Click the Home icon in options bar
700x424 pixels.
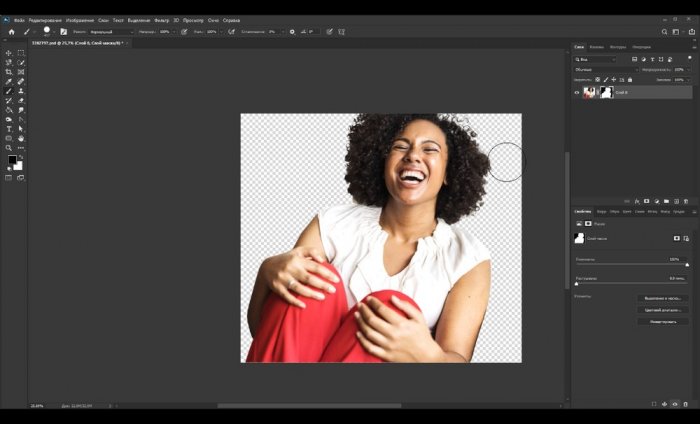tap(11, 32)
